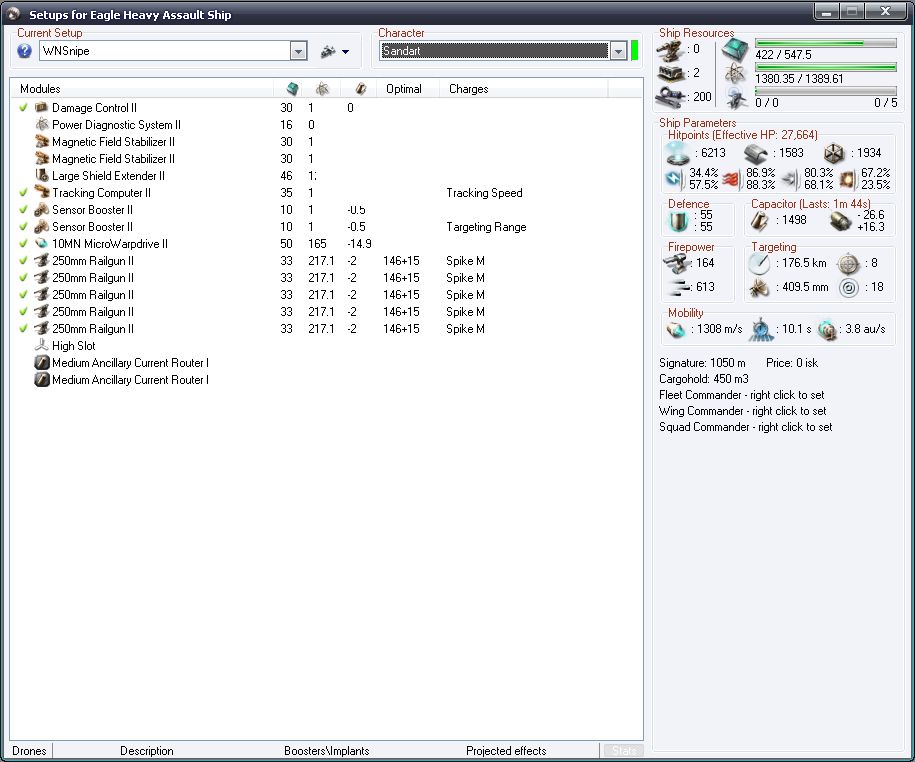Click the CPU column header icon
915x762 pixels.
click(x=292, y=89)
